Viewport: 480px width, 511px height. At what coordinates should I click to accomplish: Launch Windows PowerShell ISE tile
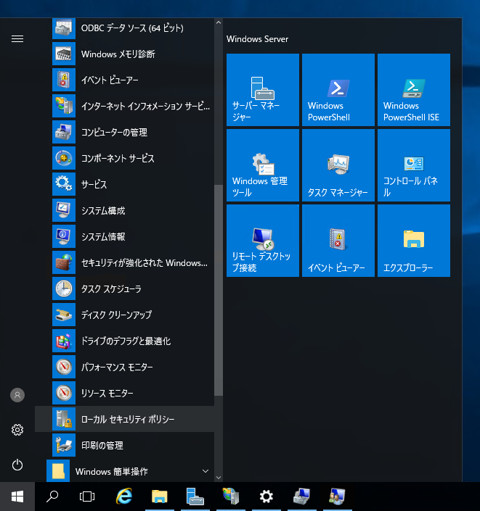[414, 90]
